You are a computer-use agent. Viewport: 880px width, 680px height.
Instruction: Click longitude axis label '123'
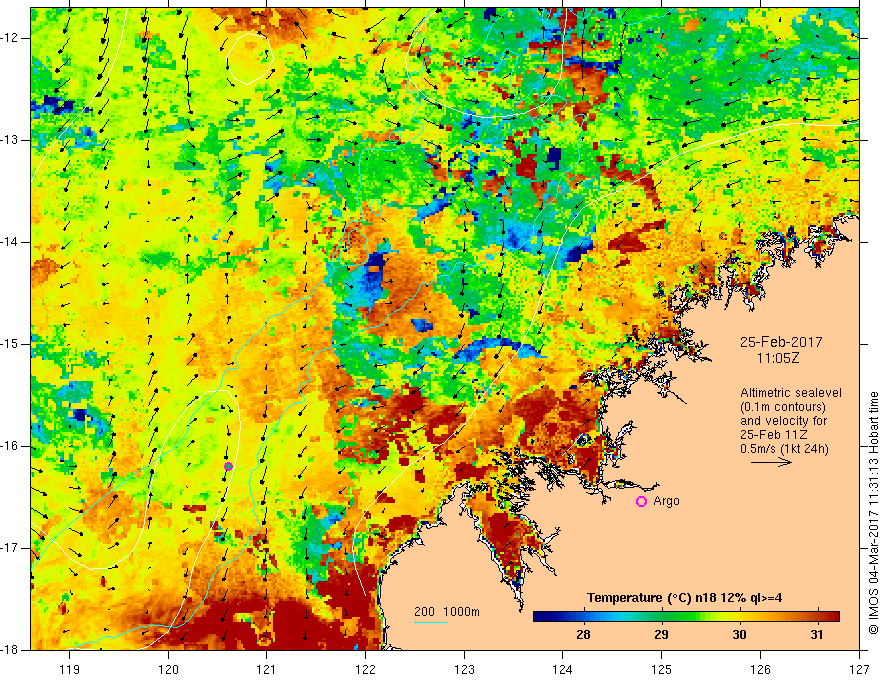pyautogui.click(x=464, y=669)
